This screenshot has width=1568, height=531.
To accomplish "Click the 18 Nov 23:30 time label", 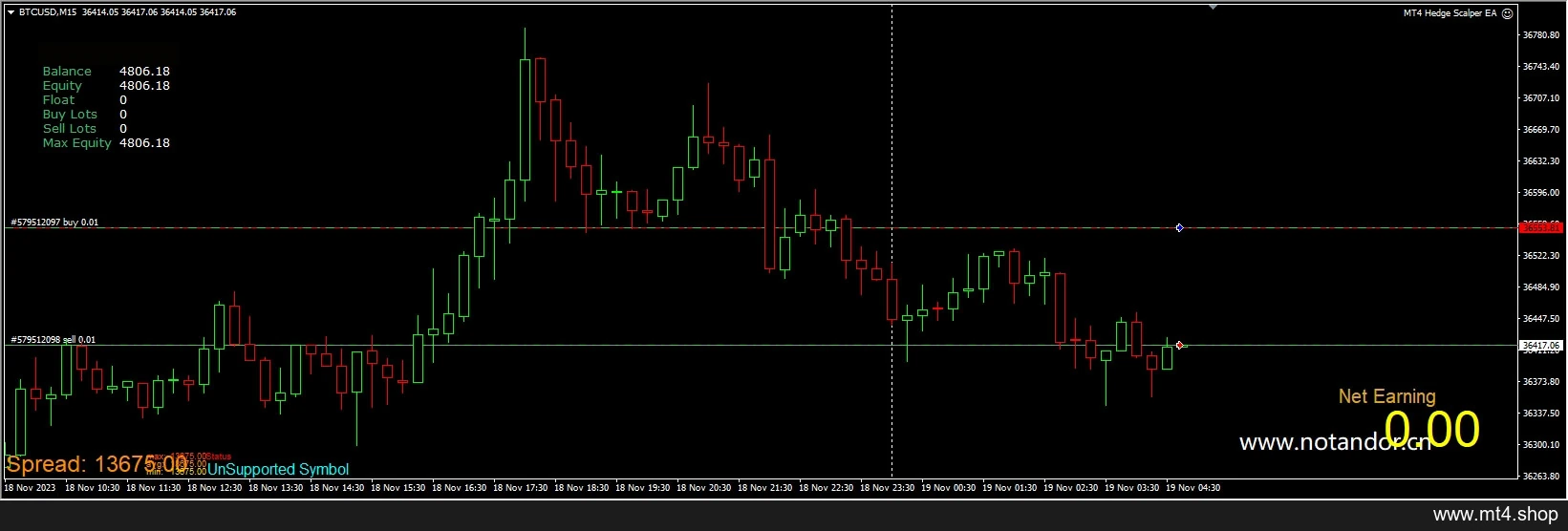I will pos(888,488).
